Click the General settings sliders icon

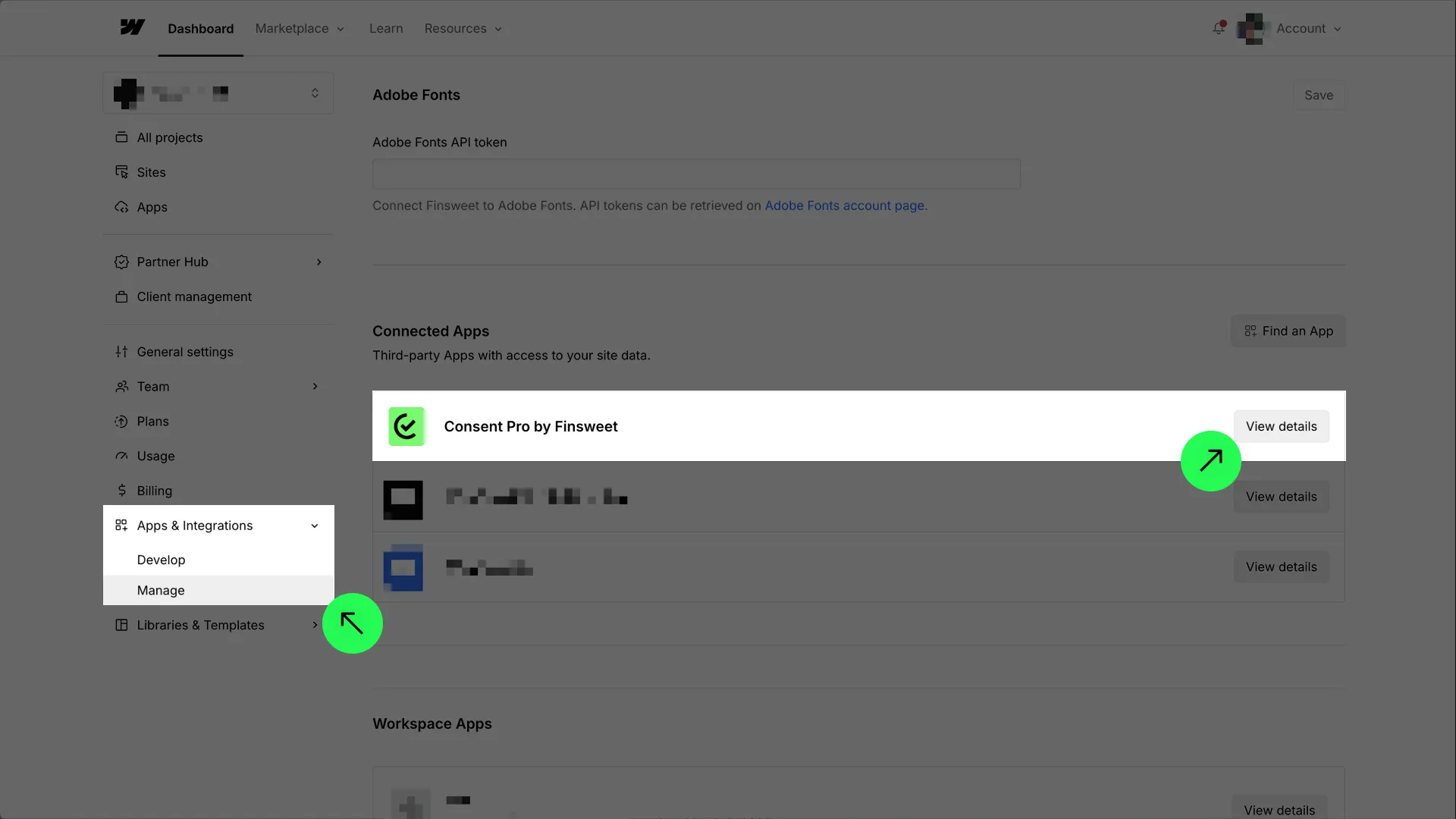121,352
